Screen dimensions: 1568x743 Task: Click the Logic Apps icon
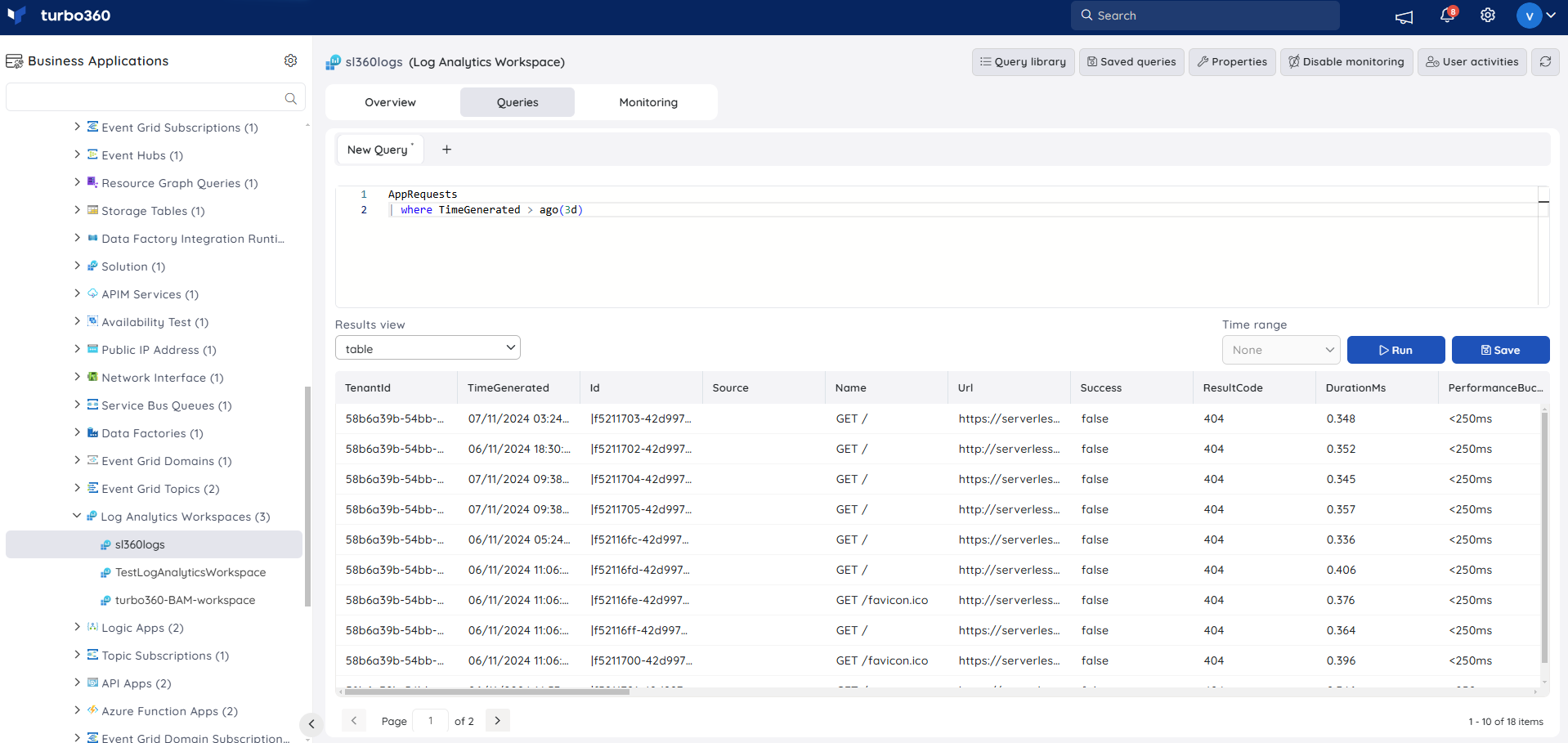pyautogui.click(x=92, y=627)
